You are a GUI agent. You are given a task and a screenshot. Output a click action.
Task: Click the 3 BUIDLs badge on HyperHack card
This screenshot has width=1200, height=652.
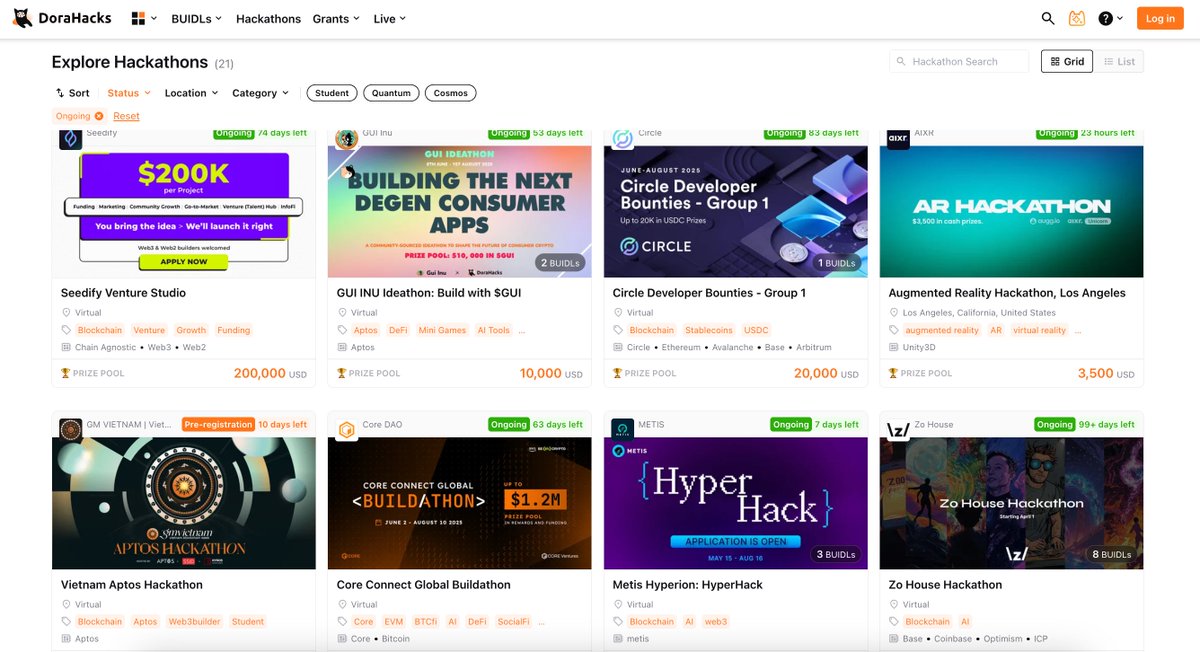(834, 554)
